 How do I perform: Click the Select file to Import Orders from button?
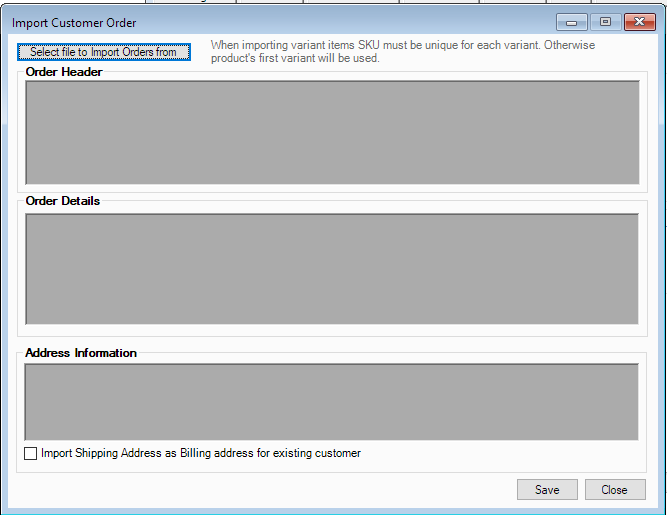[103, 52]
